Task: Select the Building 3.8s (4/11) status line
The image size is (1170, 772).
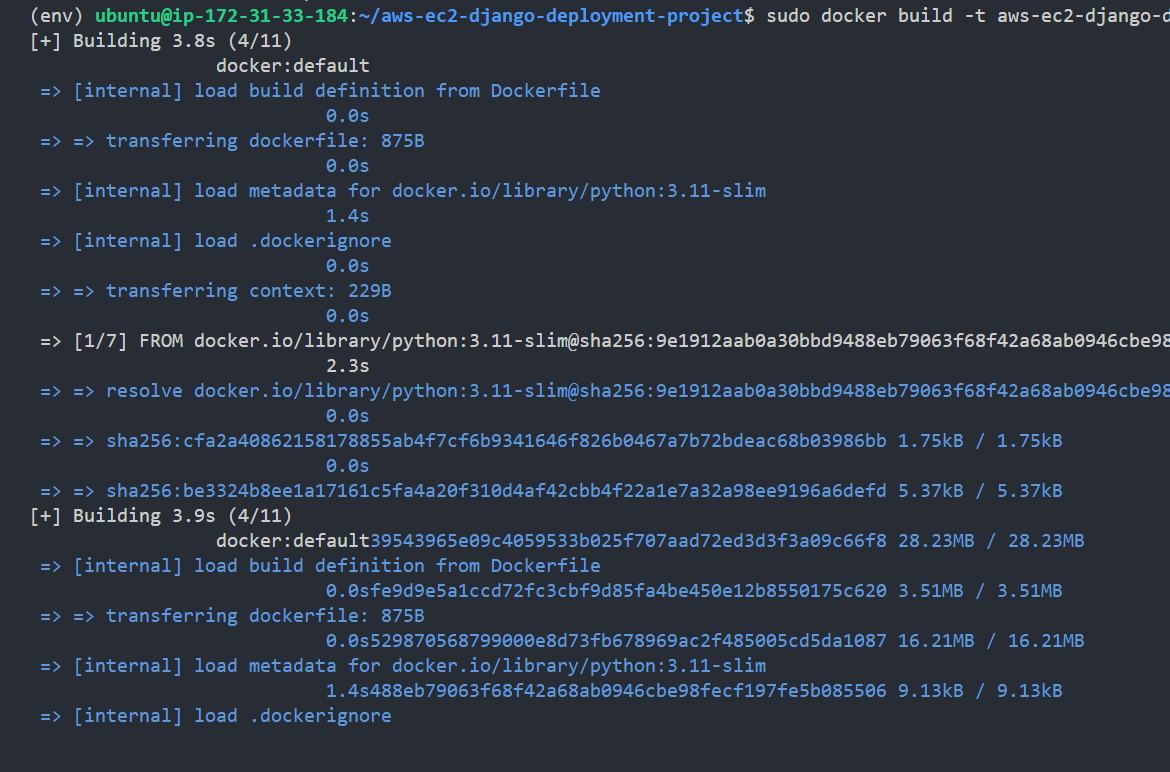Action: [x=161, y=41]
